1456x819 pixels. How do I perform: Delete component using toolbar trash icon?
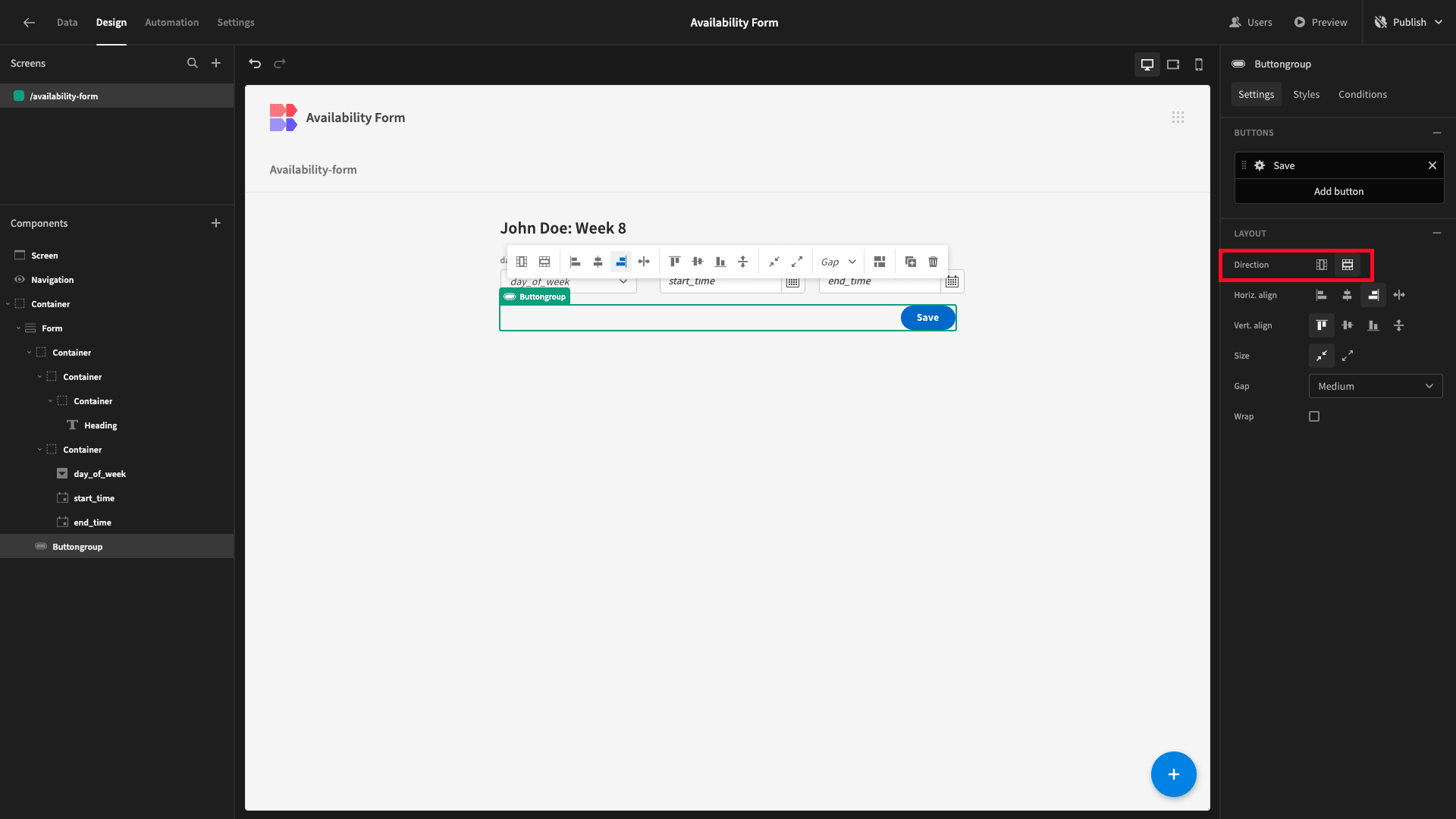point(934,262)
